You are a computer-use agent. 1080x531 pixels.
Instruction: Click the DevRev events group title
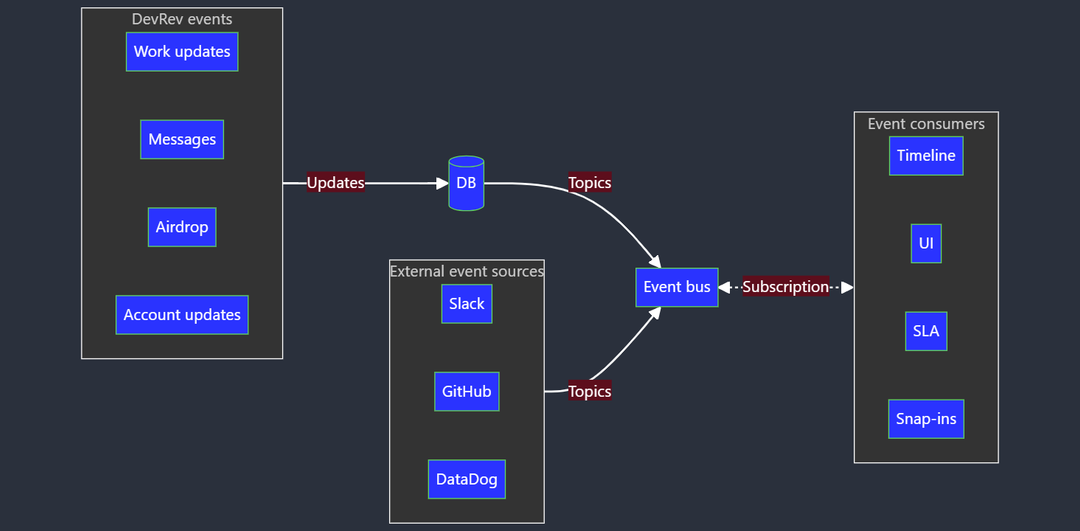coord(182,19)
